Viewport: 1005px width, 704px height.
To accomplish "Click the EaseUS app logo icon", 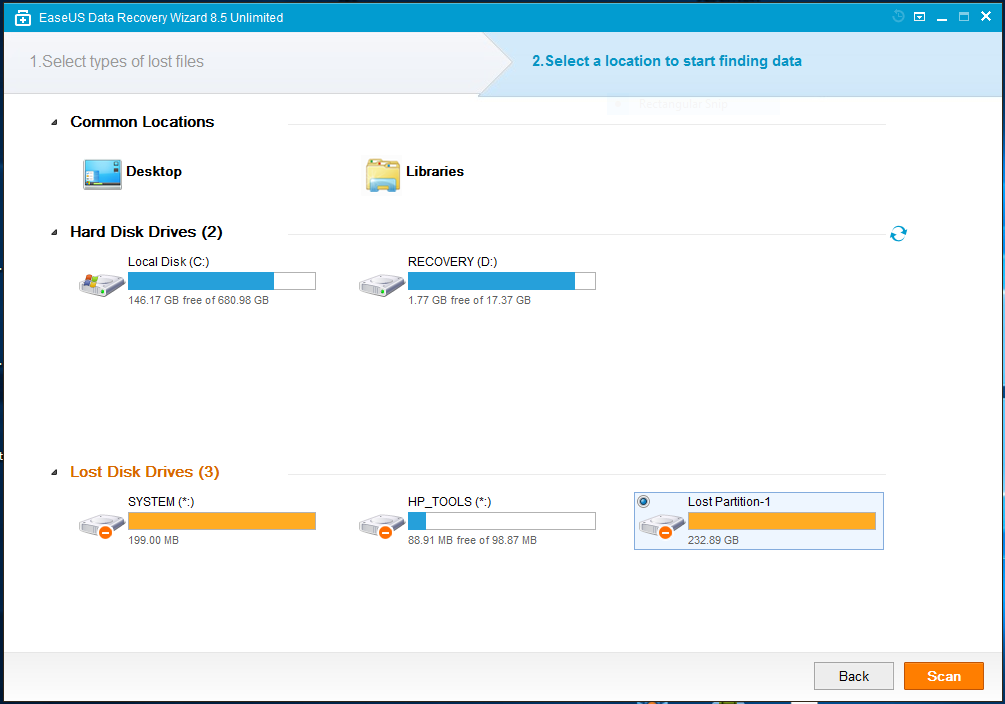I will pyautogui.click(x=22, y=18).
